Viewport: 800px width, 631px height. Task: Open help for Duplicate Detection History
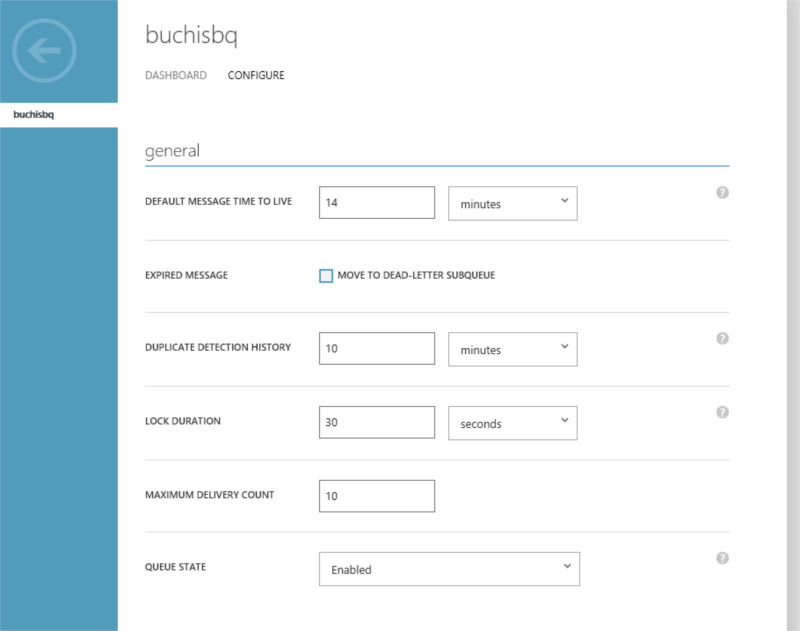tap(723, 339)
